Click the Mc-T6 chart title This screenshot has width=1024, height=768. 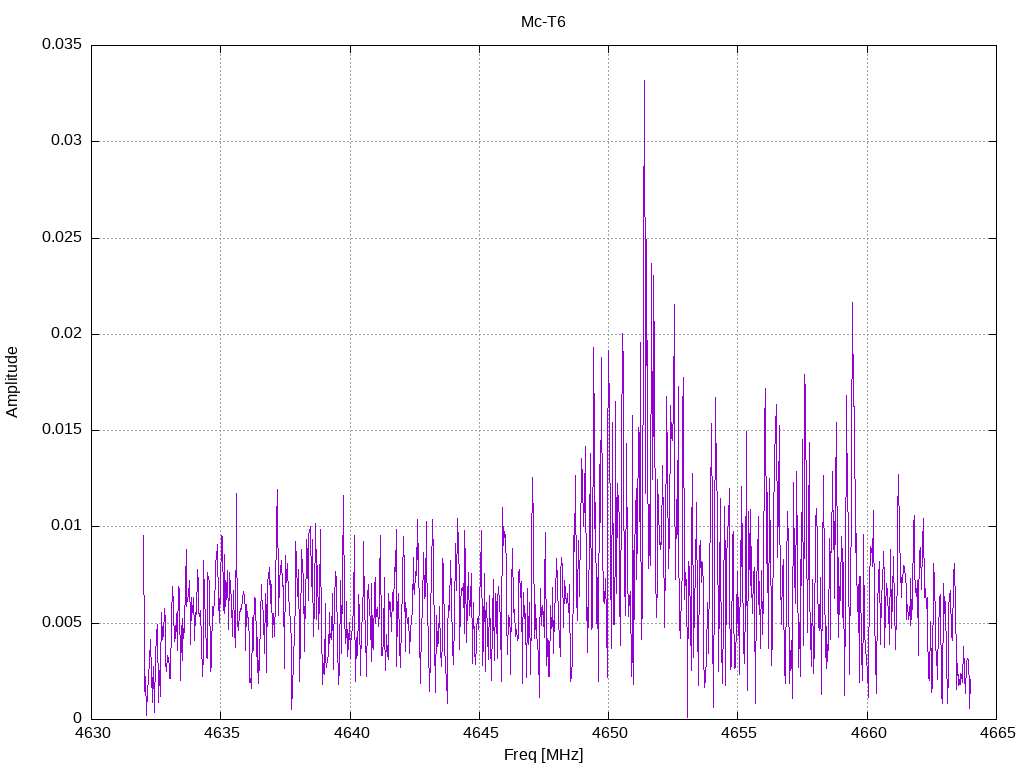(543, 22)
